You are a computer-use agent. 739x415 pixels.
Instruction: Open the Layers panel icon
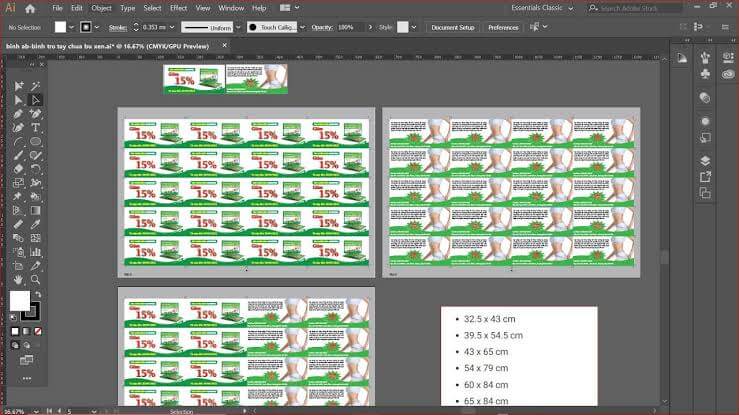[705, 161]
